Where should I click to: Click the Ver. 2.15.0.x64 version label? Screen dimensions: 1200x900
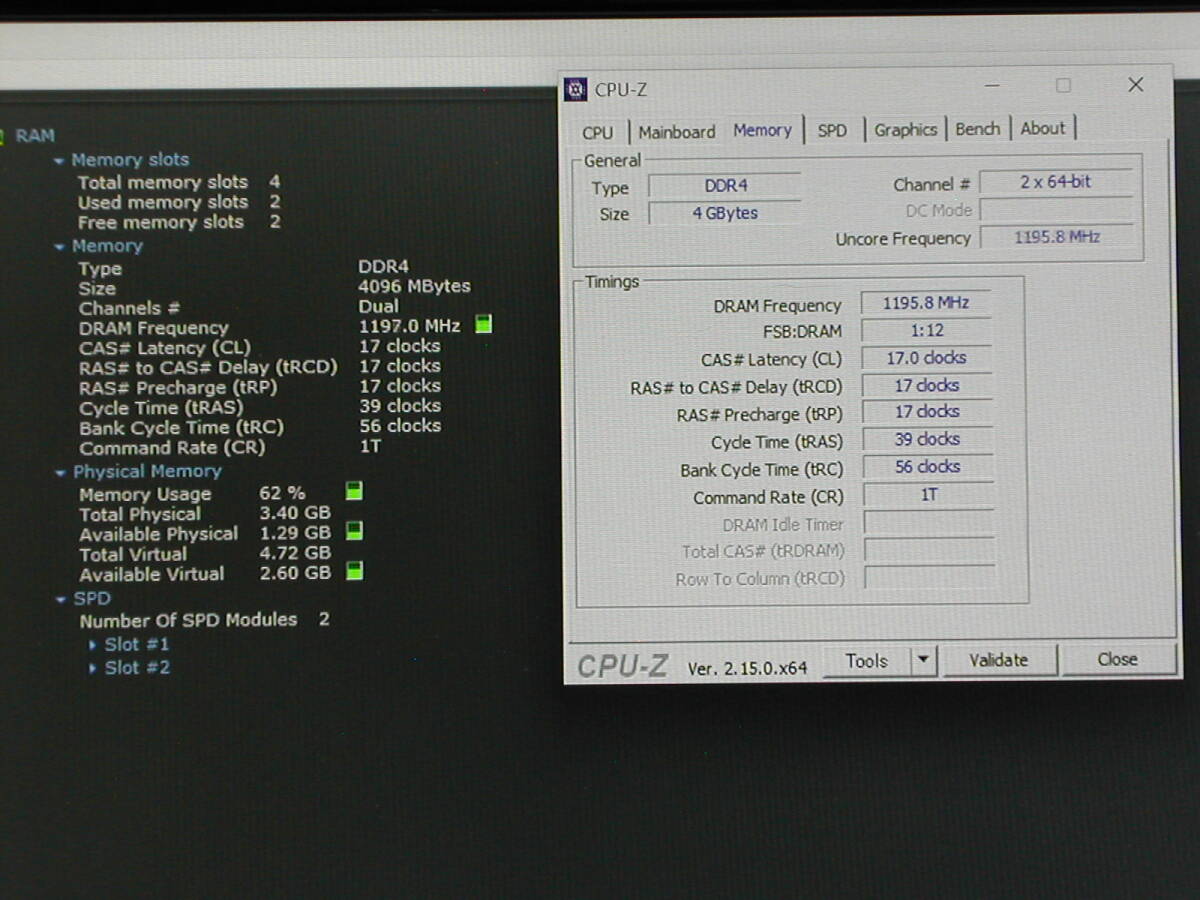click(747, 669)
